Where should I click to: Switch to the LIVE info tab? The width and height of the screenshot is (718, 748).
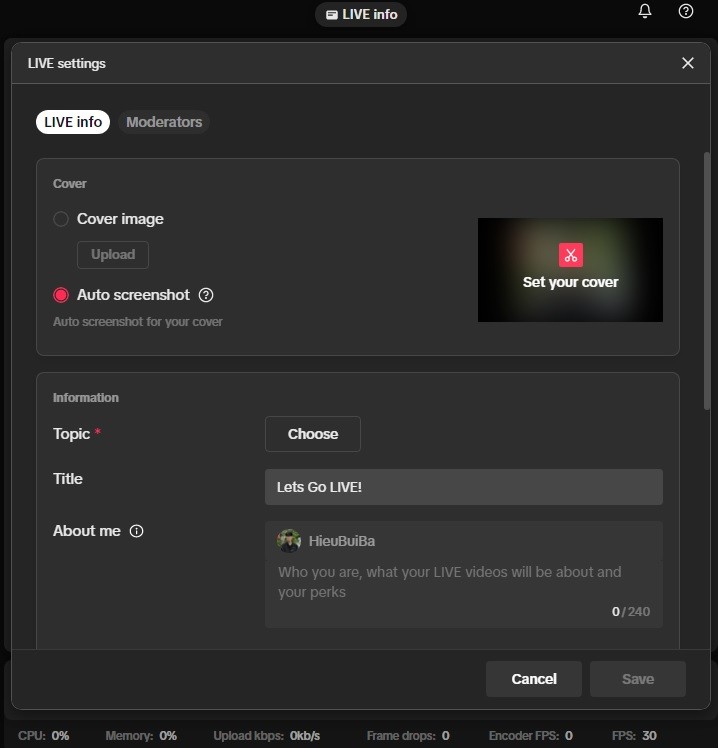[73, 122]
